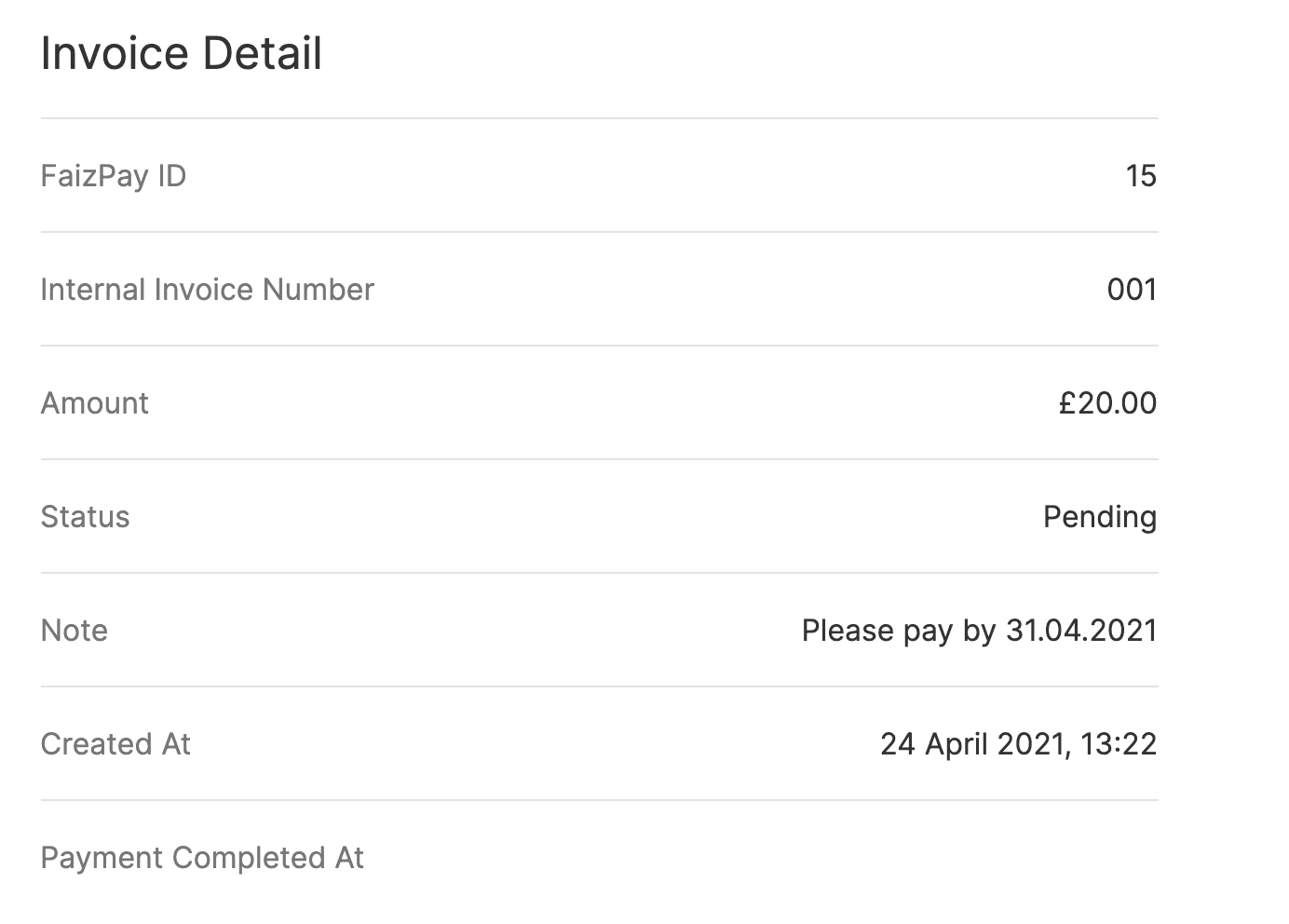Click the amount value £20.00
This screenshot has height=924, width=1289.
(x=1107, y=403)
